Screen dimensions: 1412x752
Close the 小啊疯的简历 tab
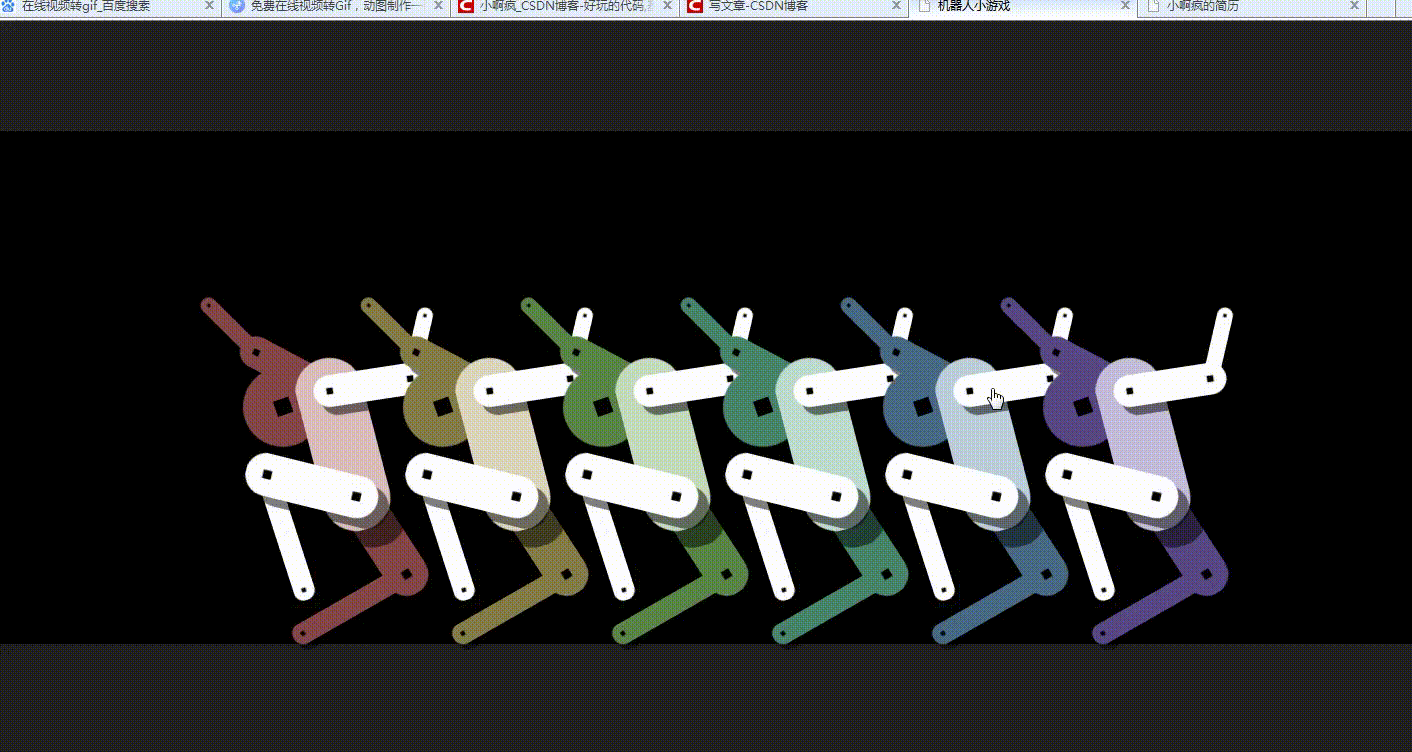coord(1355,6)
